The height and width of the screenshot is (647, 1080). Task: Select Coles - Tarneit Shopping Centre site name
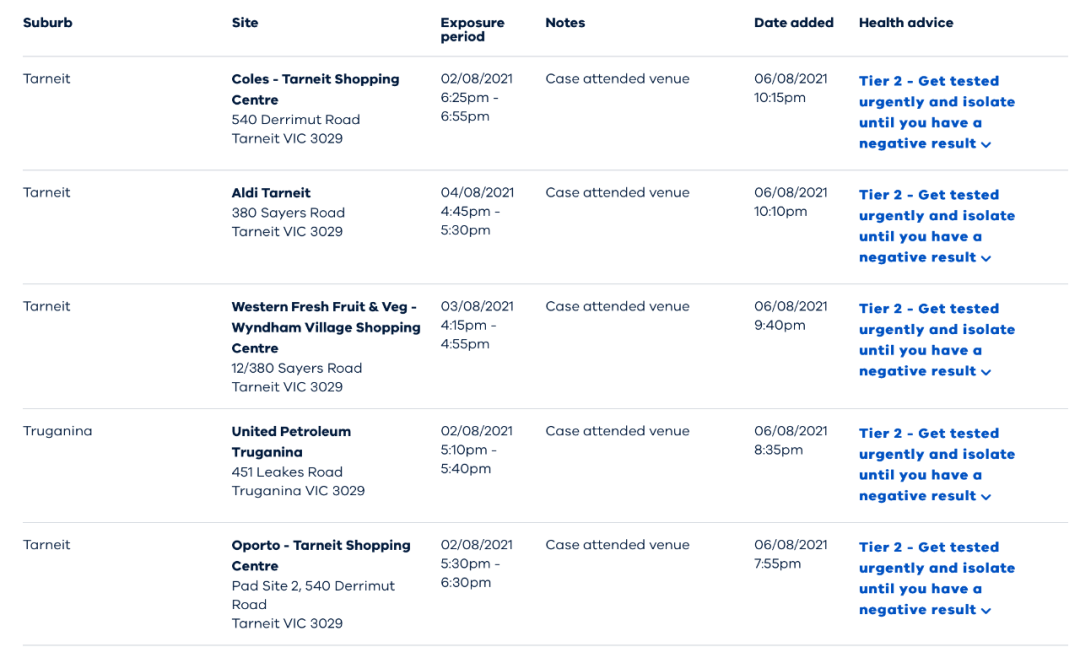(x=315, y=89)
